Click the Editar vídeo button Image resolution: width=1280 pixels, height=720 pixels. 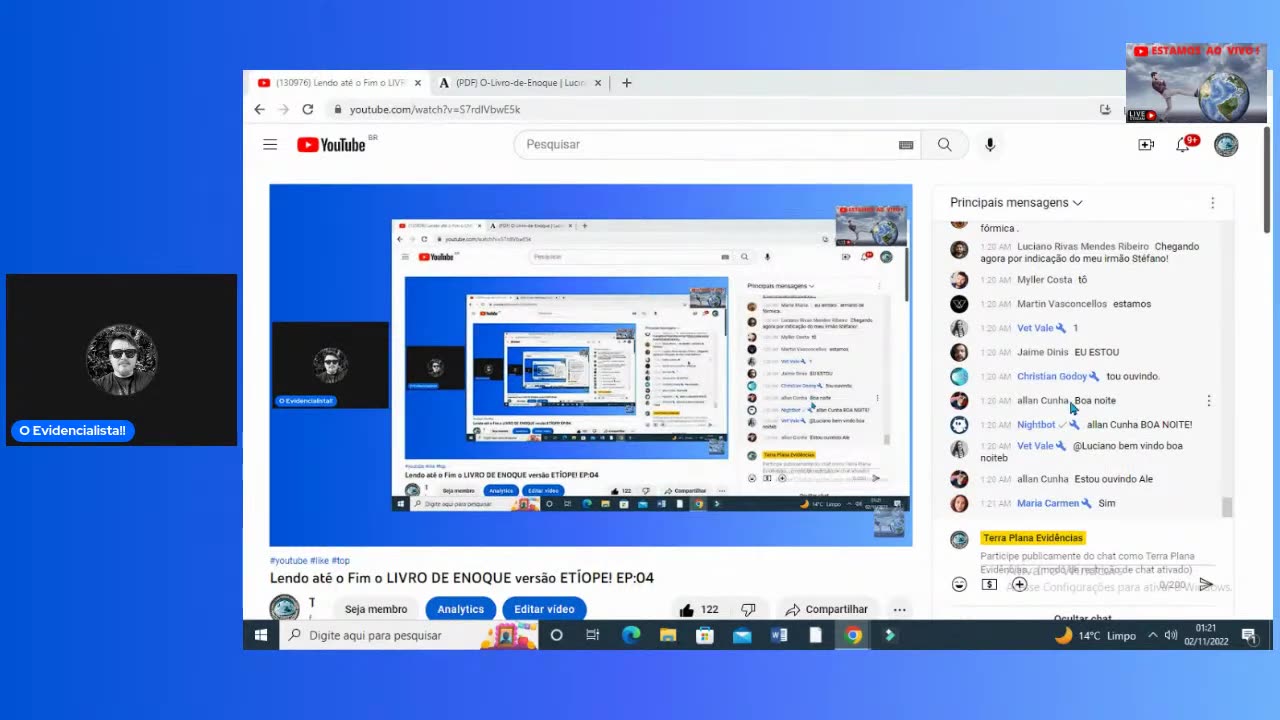click(544, 609)
